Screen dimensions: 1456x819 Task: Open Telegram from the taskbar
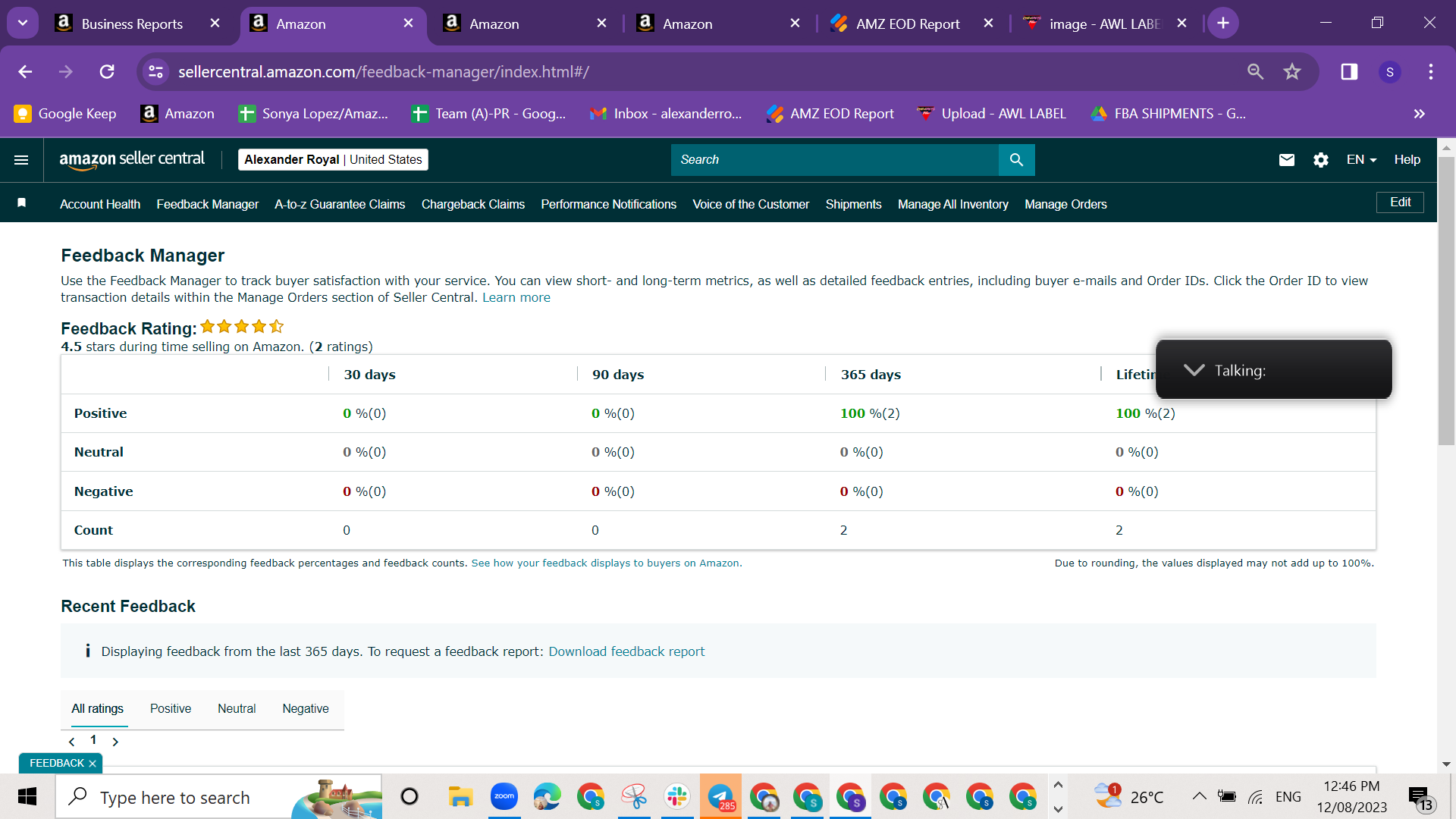tap(720, 796)
